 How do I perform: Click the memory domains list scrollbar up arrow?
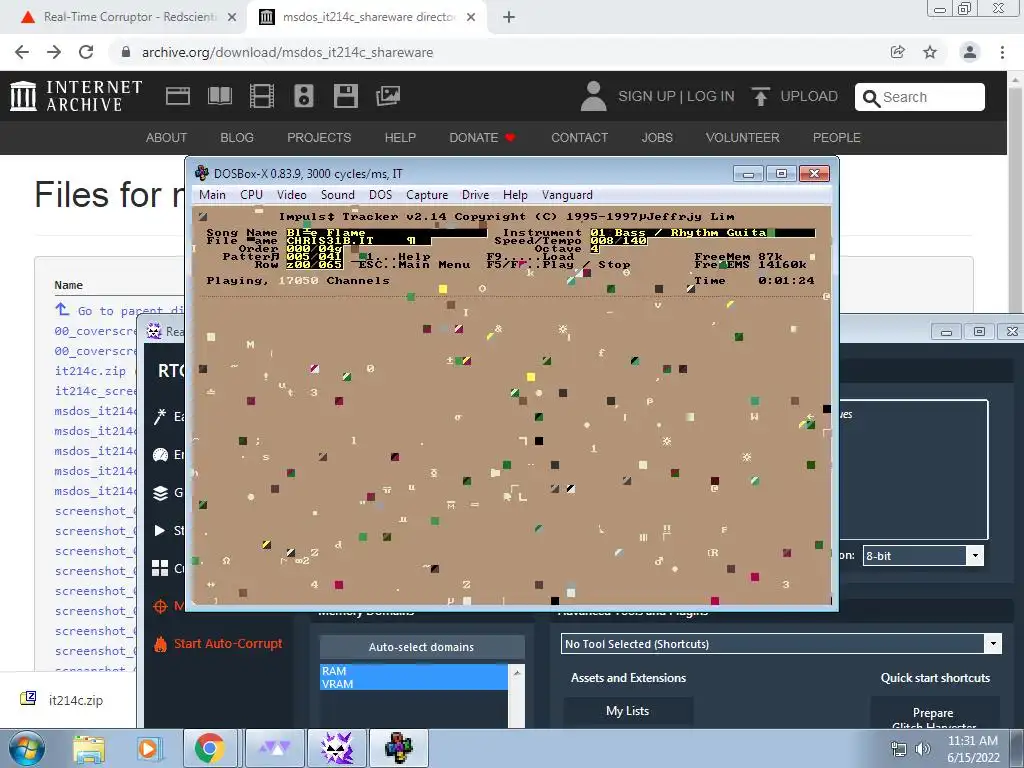coord(517,672)
